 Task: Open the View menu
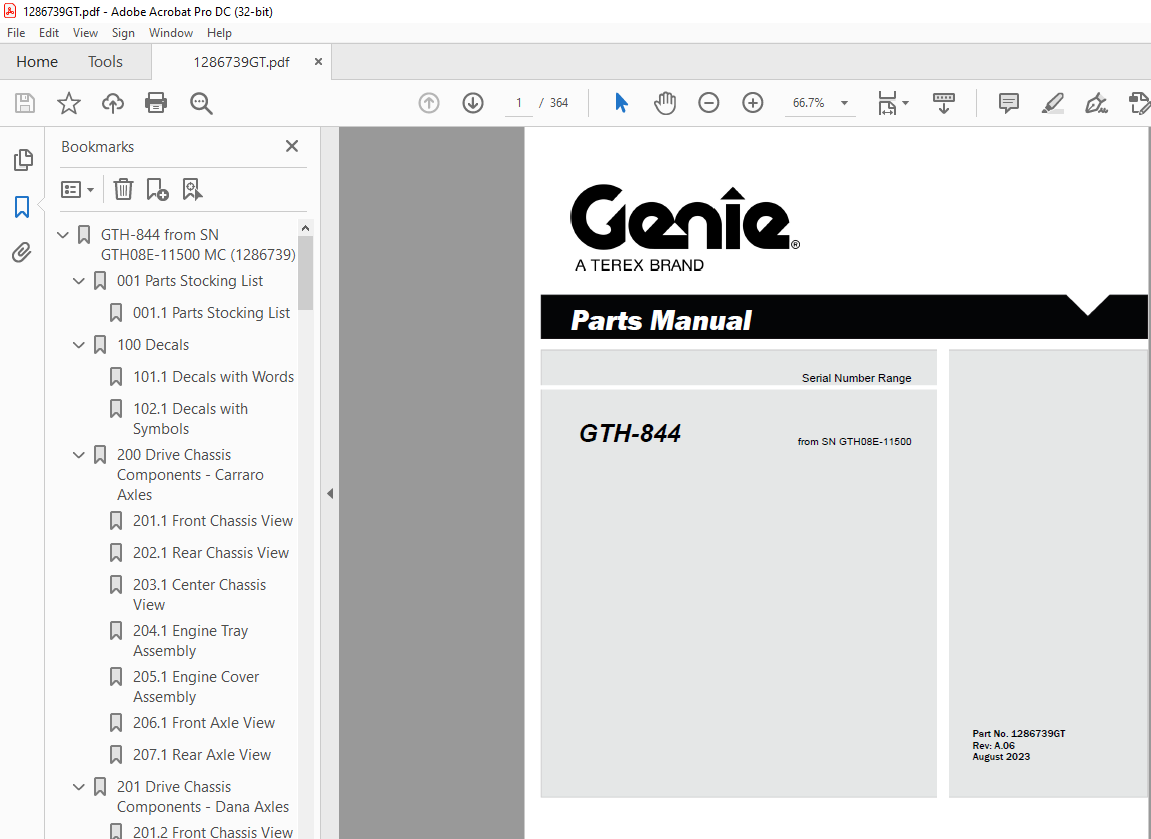point(85,33)
